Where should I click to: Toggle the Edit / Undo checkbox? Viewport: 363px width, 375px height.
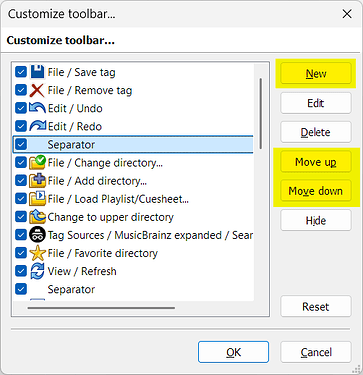[x=21, y=108]
